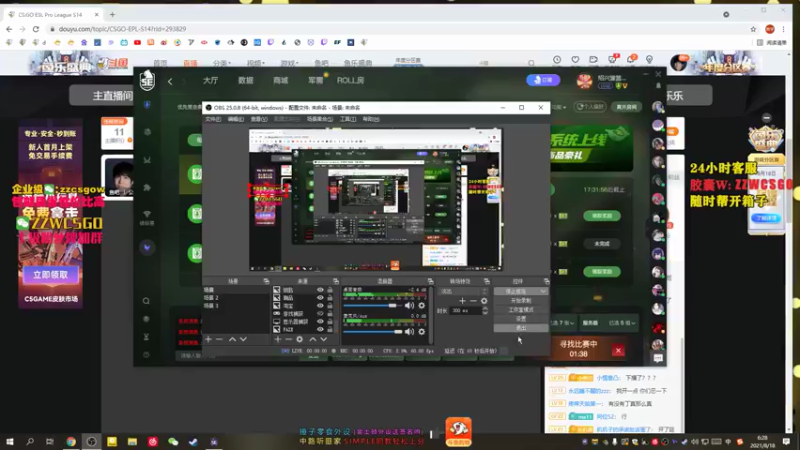Toggle visibility of the 显示器捕获 source
Viewport: 800px width, 450px height.
tap(320, 322)
